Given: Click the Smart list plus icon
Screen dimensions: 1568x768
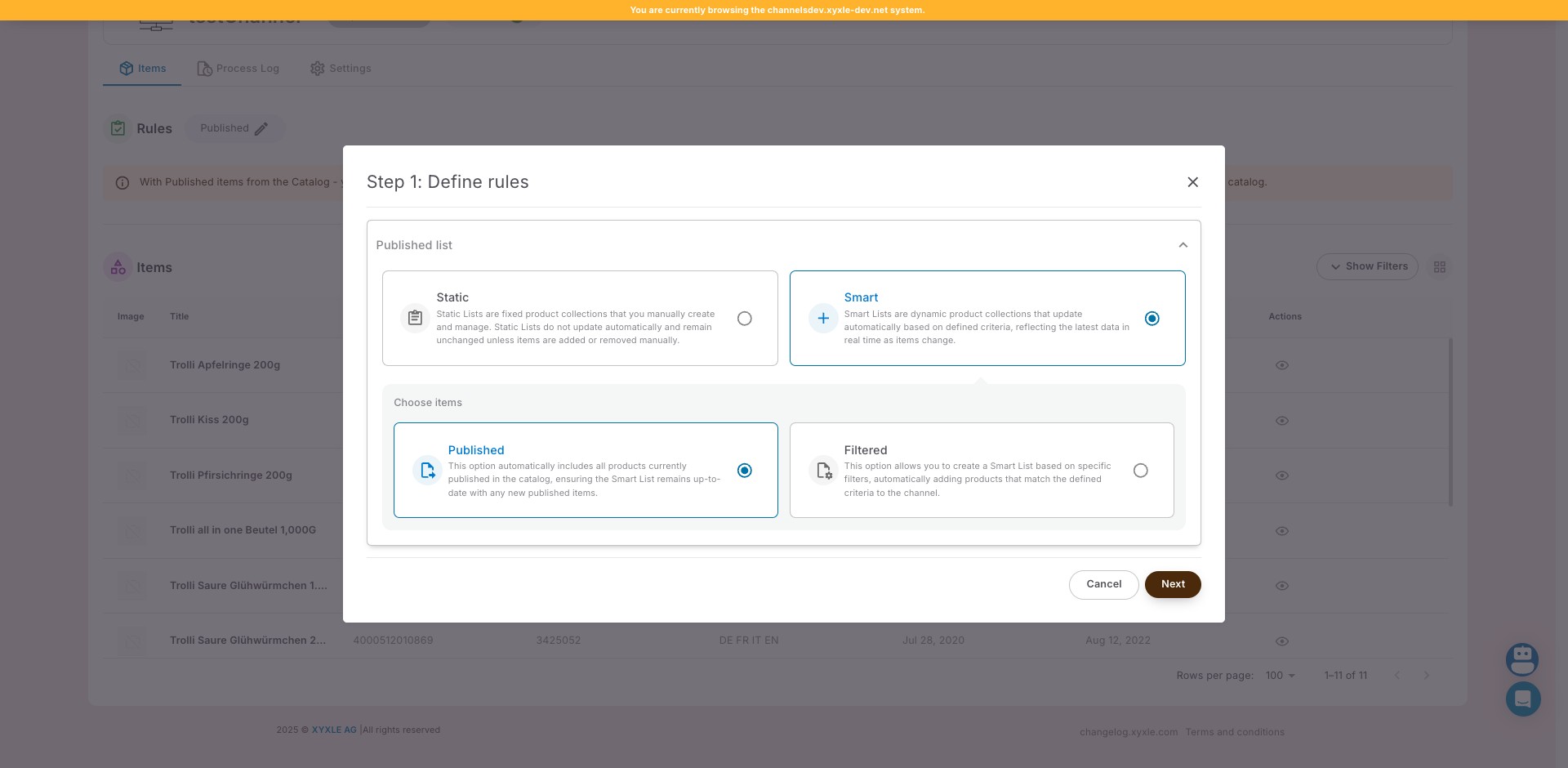Looking at the screenshot, I should [x=823, y=318].
